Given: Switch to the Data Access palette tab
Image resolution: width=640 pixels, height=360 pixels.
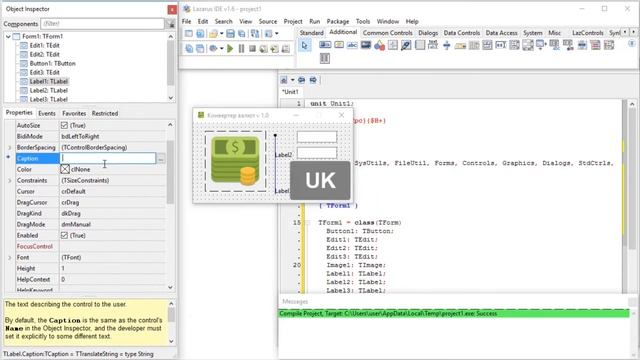Looking at the screenshot, I should [501, 33].
